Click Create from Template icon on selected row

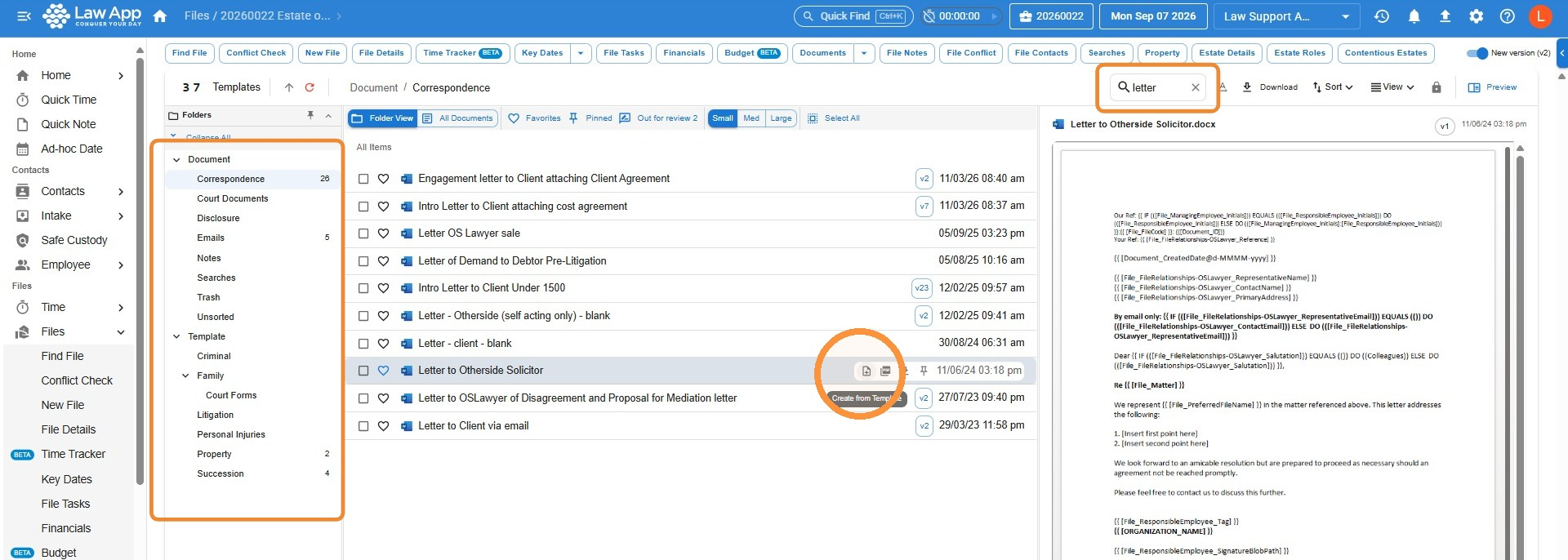pyautogui.click(x=866, y=371)
